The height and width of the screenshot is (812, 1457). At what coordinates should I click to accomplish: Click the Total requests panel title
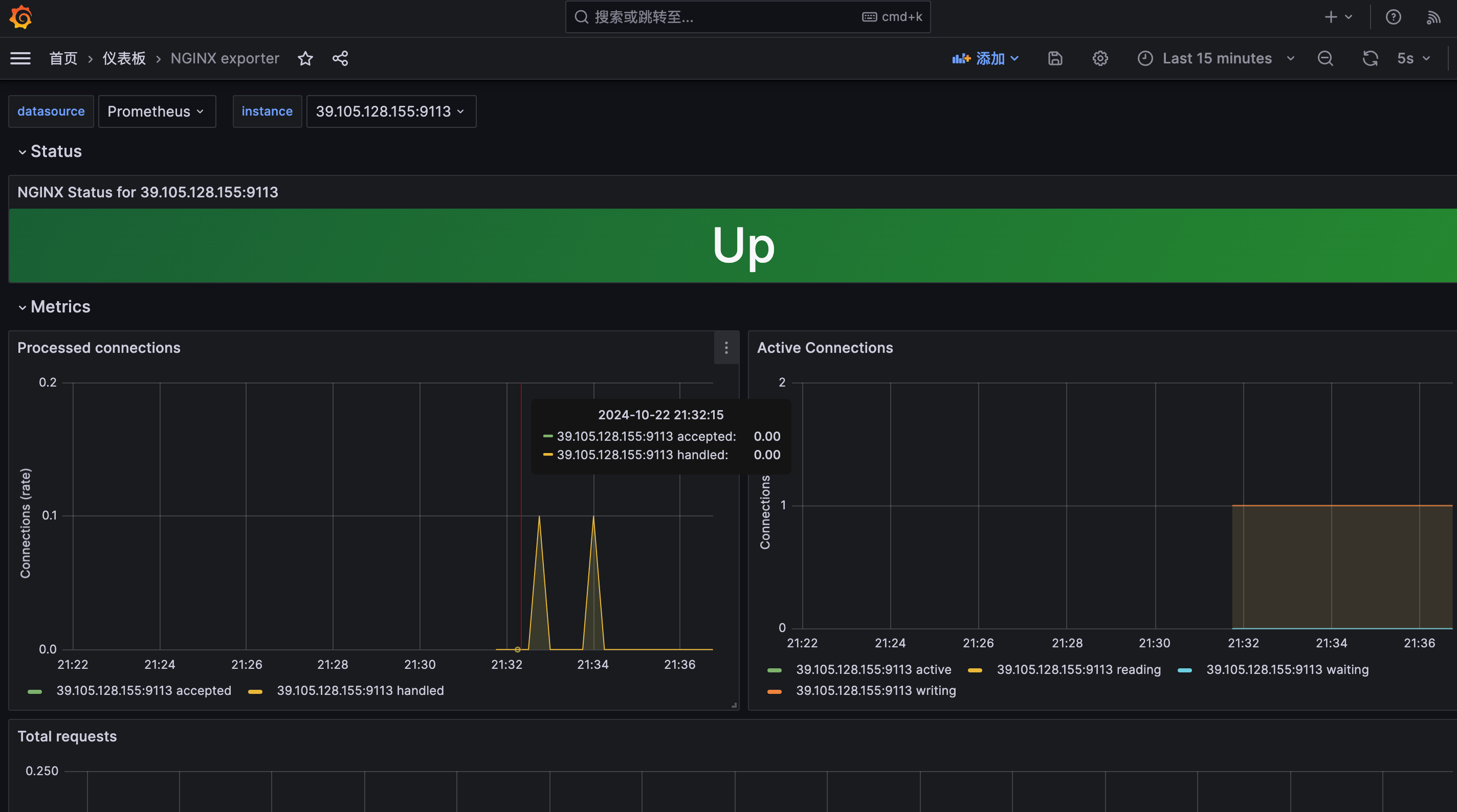coord(67,736)
